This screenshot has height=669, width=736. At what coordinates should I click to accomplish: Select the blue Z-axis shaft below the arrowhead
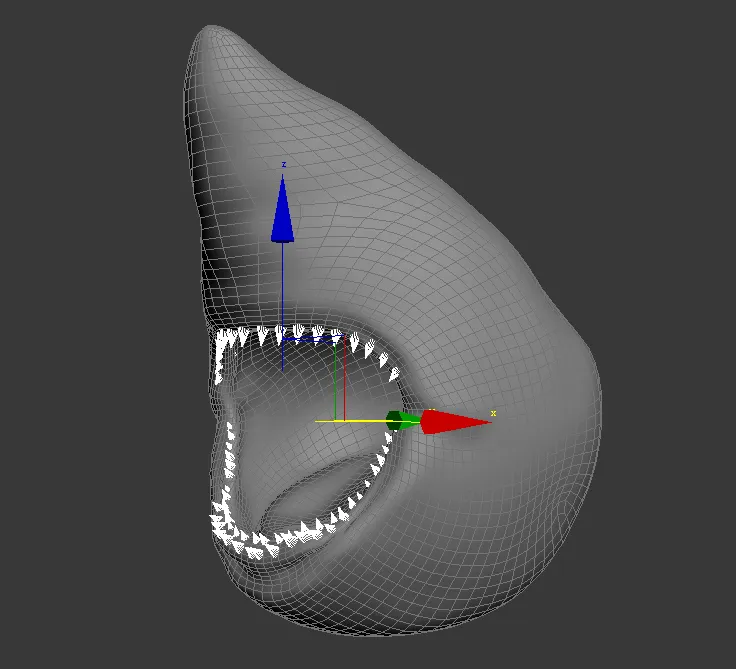tap(283, 290)
